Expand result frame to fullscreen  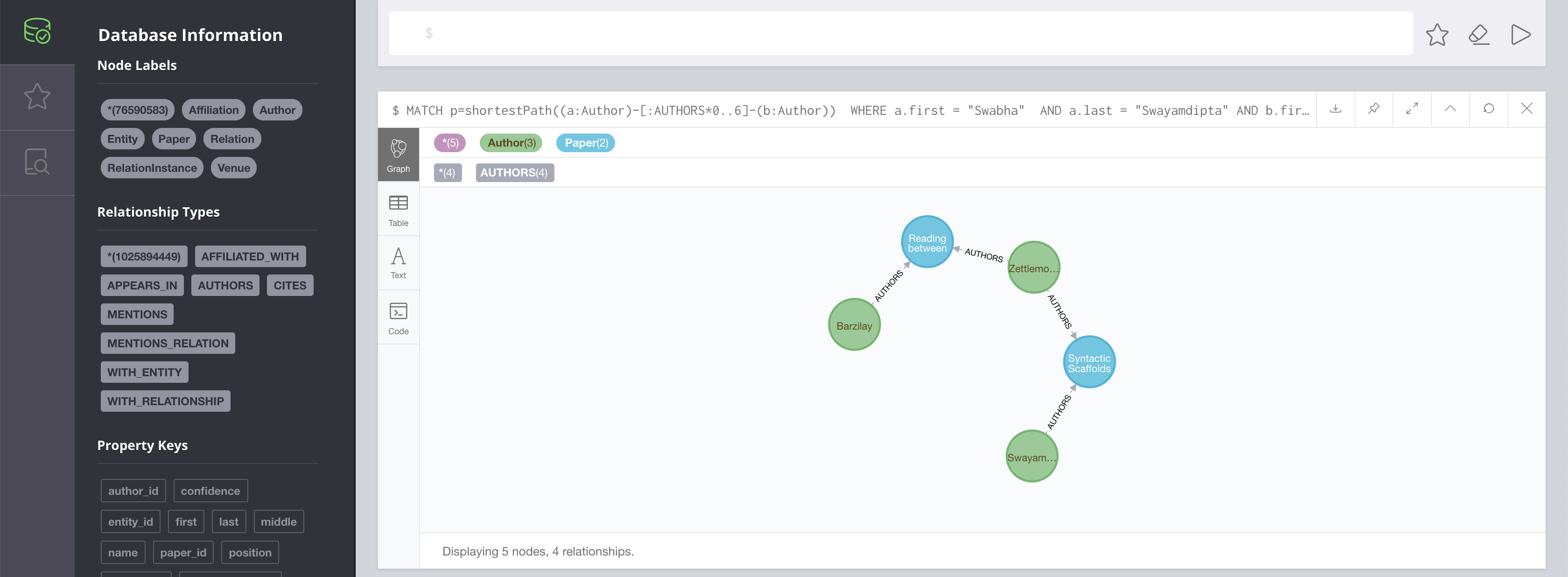(x=1412, y=109)
